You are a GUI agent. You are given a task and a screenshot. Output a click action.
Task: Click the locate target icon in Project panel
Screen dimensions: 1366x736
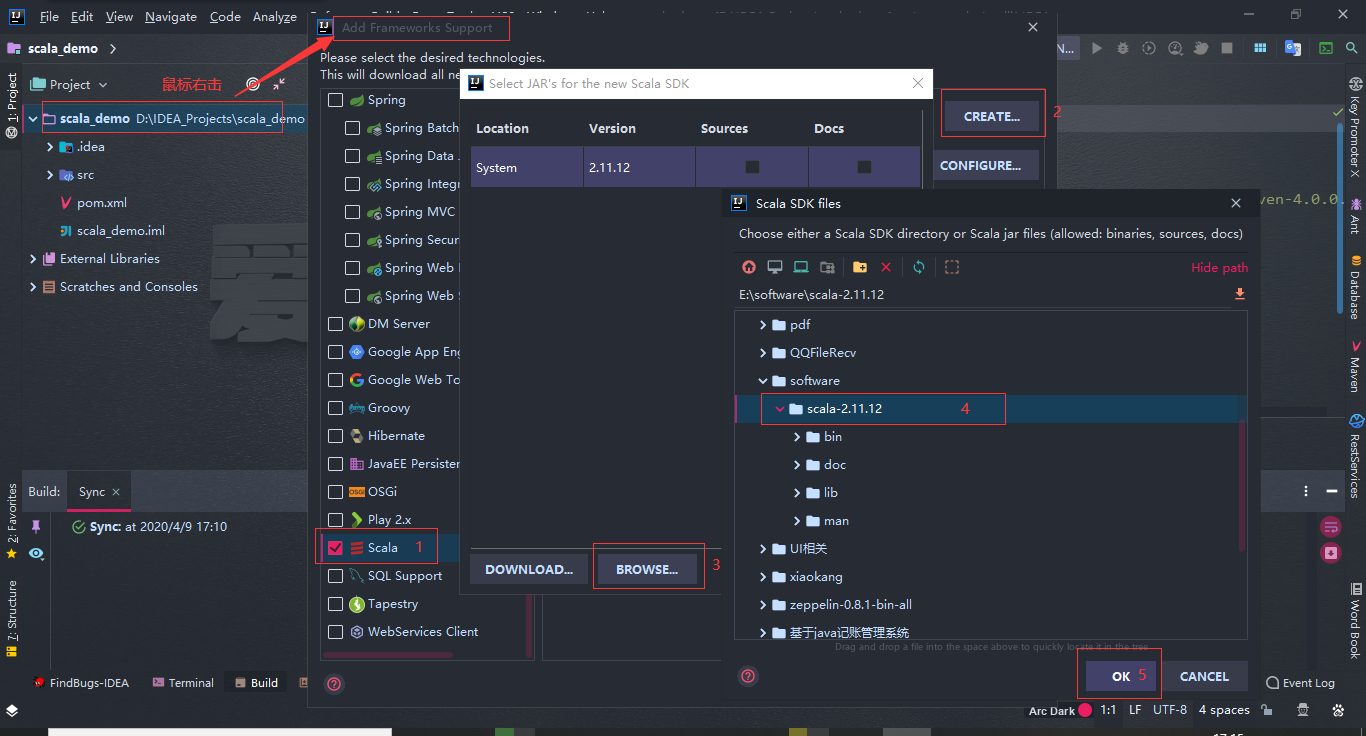pyautogui.click(x=253, y=85)
